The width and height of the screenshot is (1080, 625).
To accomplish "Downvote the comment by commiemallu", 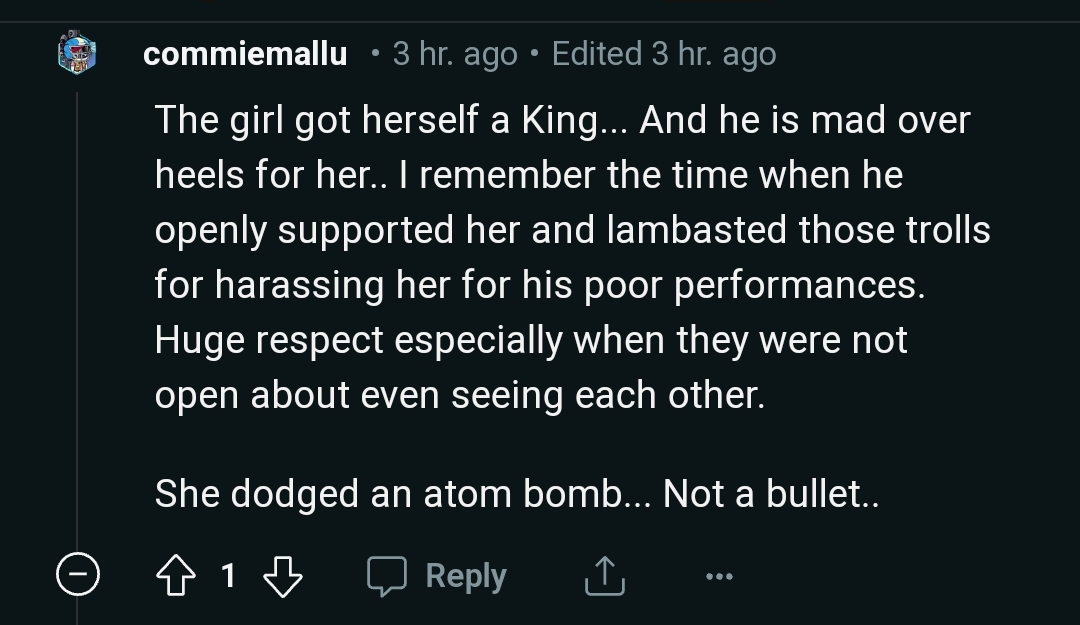I will (281, 576).
